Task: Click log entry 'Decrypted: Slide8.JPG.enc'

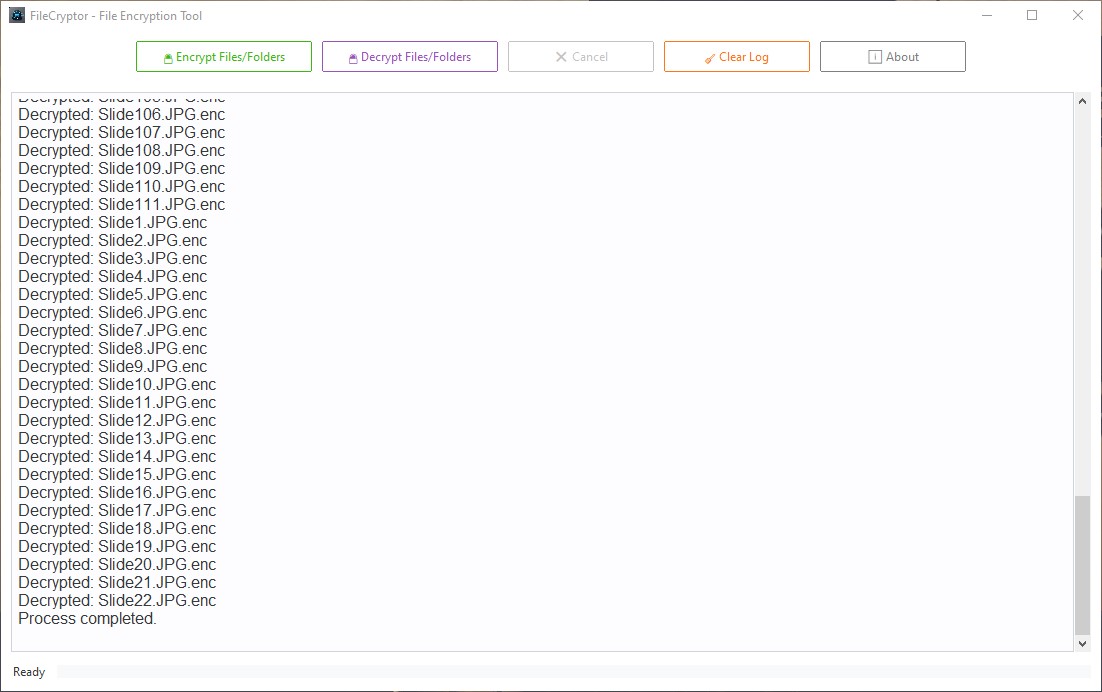Action: point(112,348)
